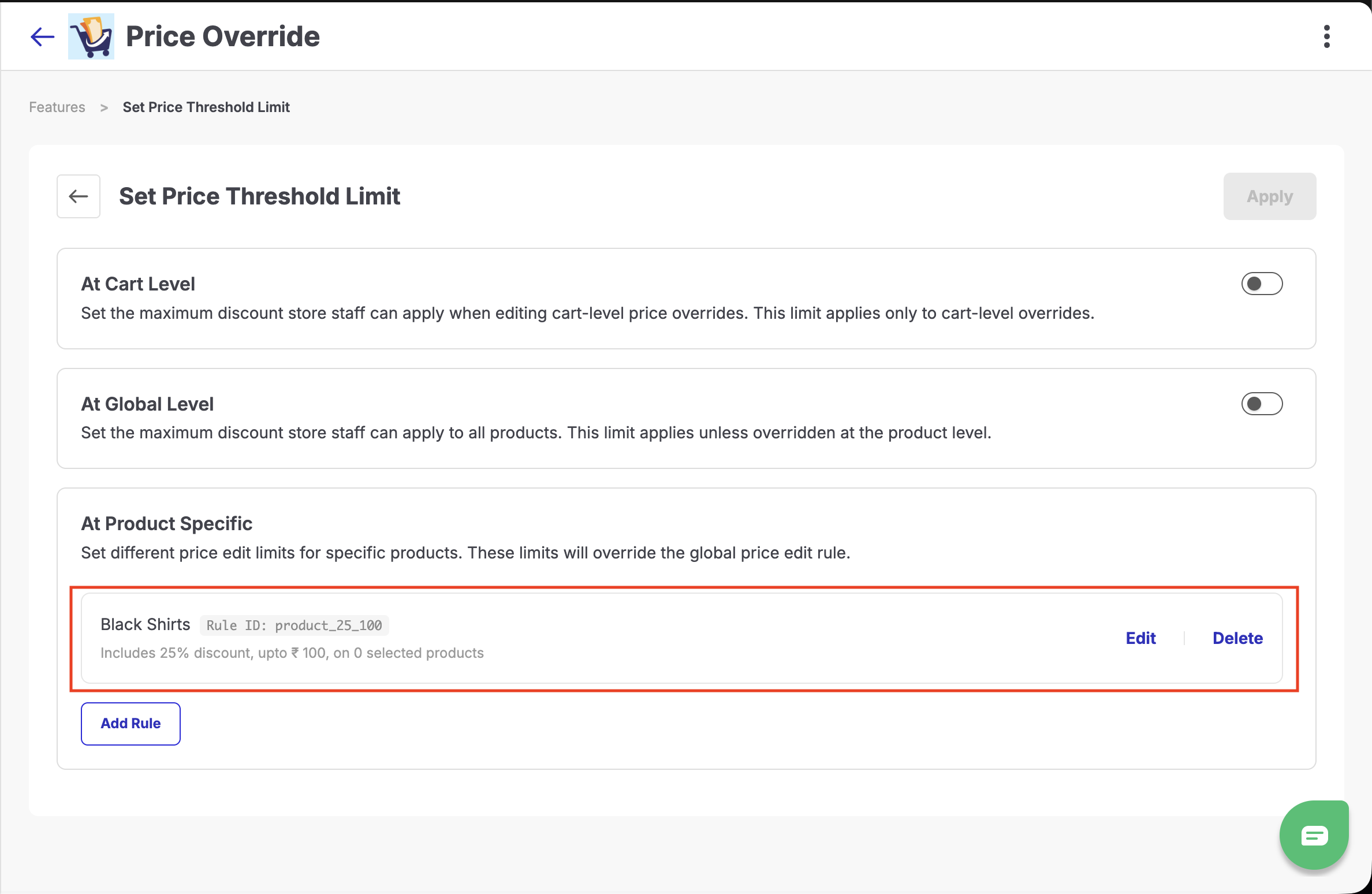Open the green chat support widget
Screen dimensions: 1372x894
click(x=1314, y=835)
